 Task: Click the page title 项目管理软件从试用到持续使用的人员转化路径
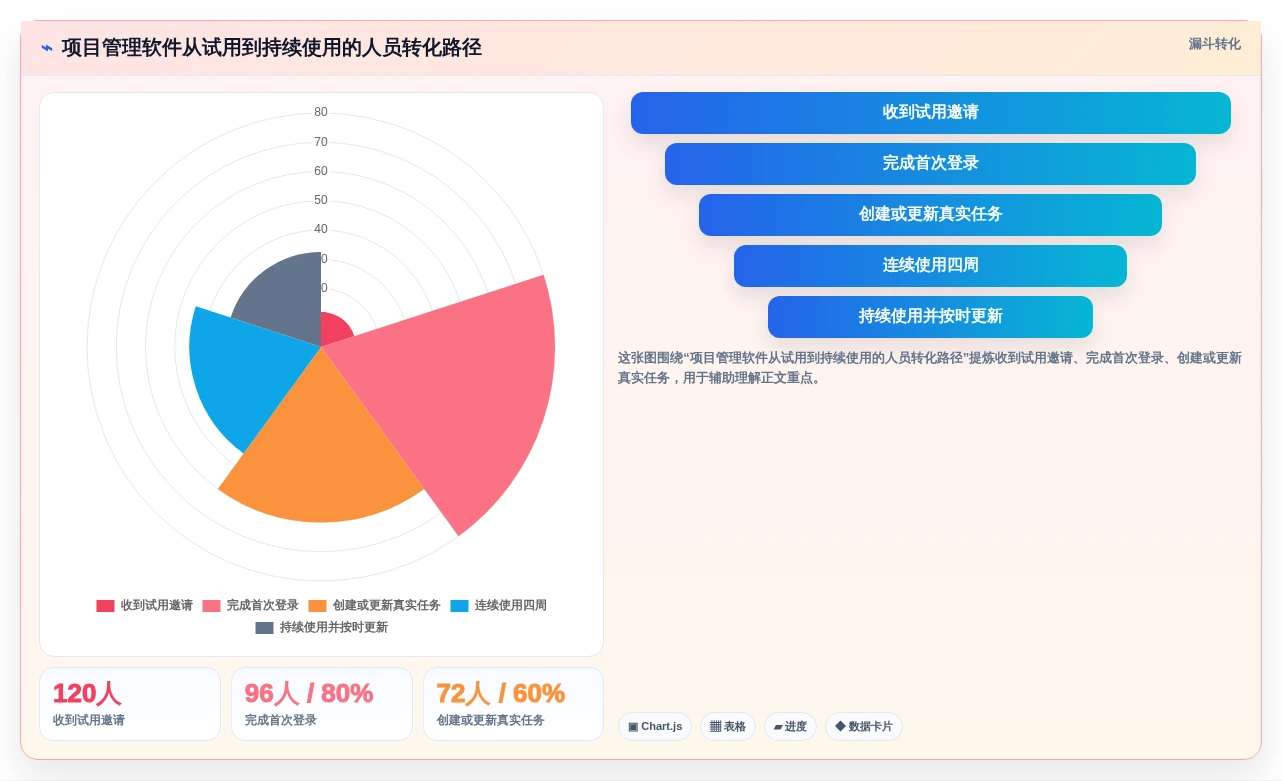coord(271,48)
